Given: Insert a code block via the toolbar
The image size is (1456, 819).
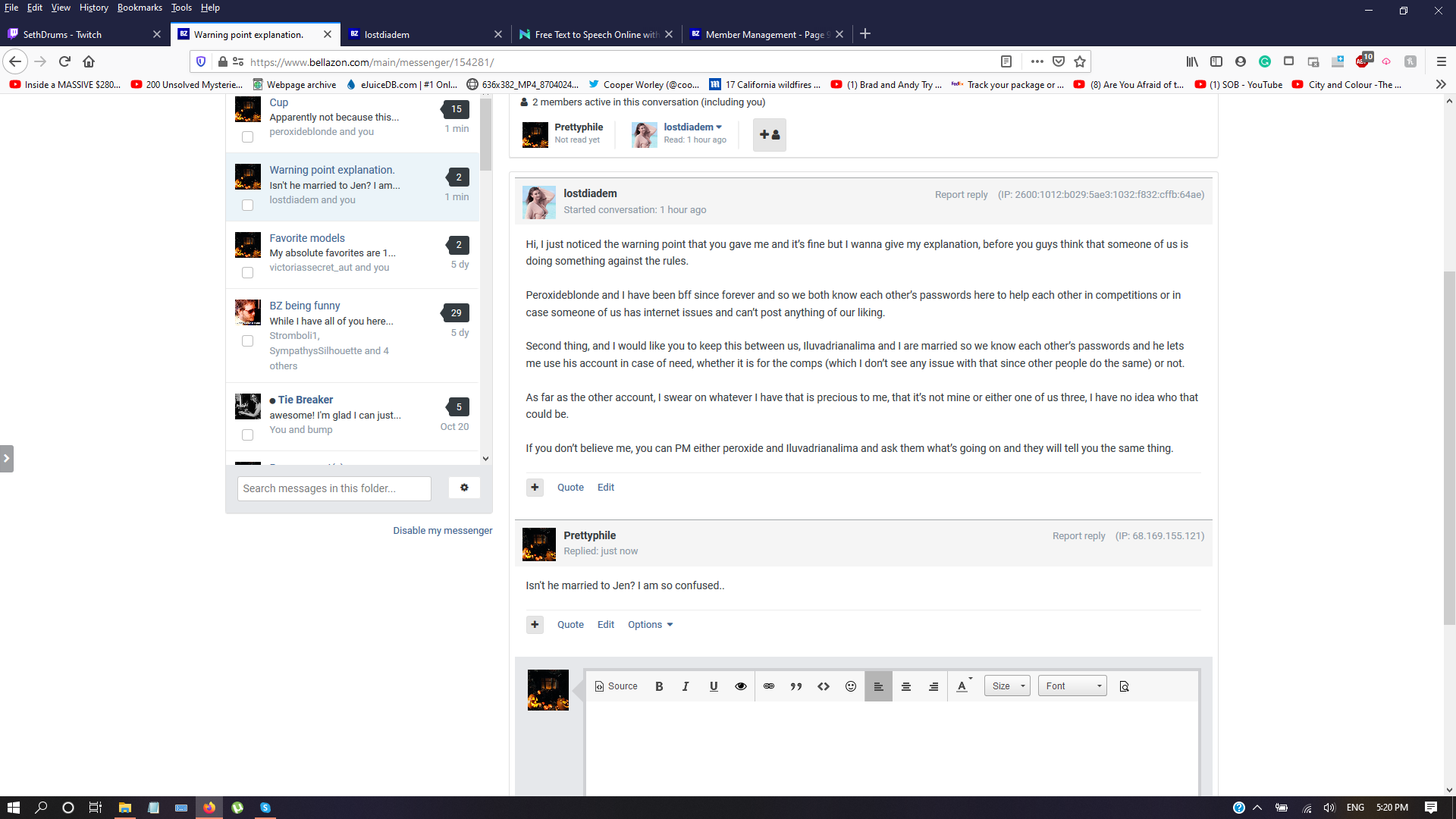Looking at the screenshot, I should (x=823, y=686).
